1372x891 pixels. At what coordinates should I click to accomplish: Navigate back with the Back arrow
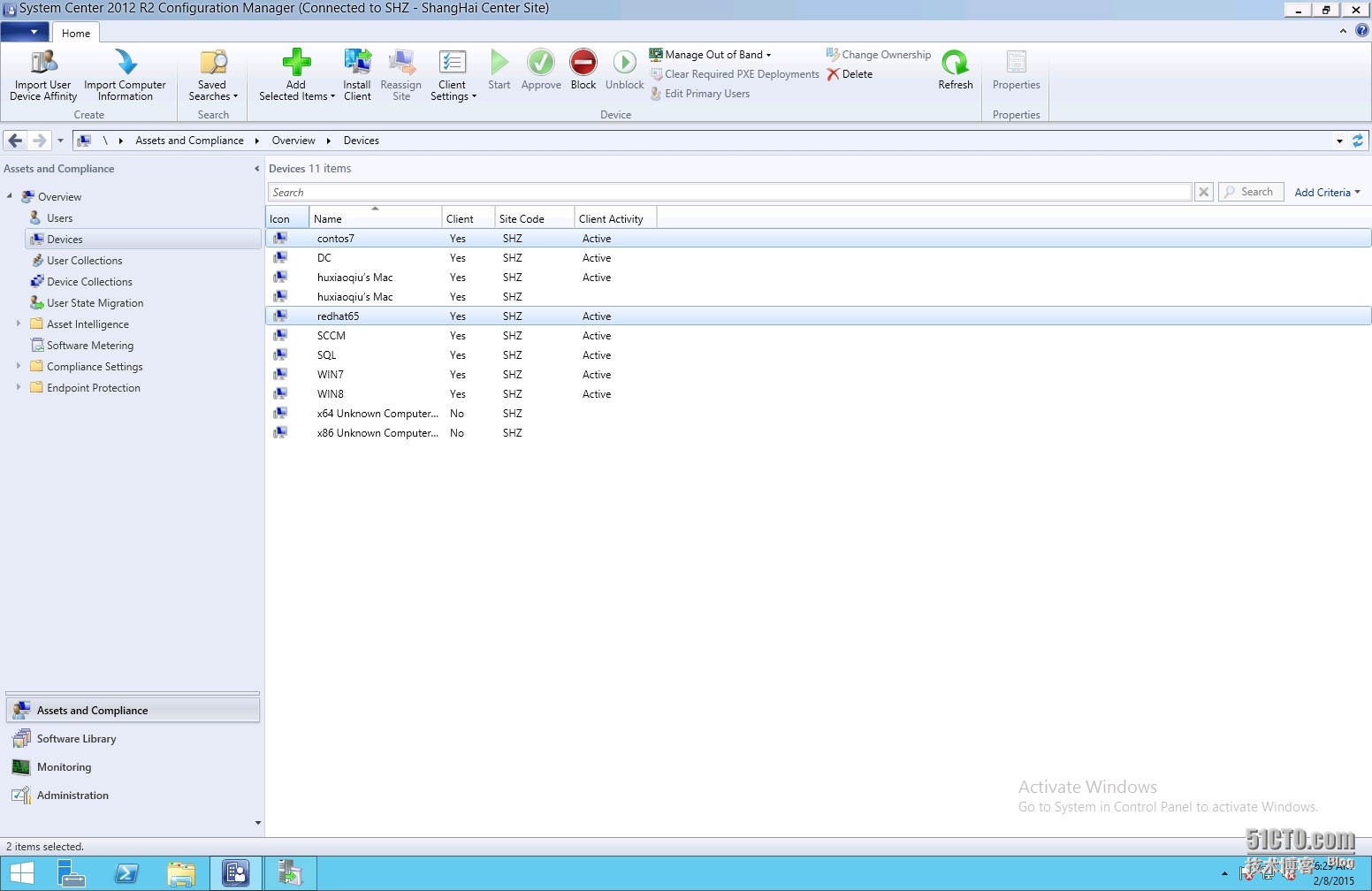click(15, 141)
